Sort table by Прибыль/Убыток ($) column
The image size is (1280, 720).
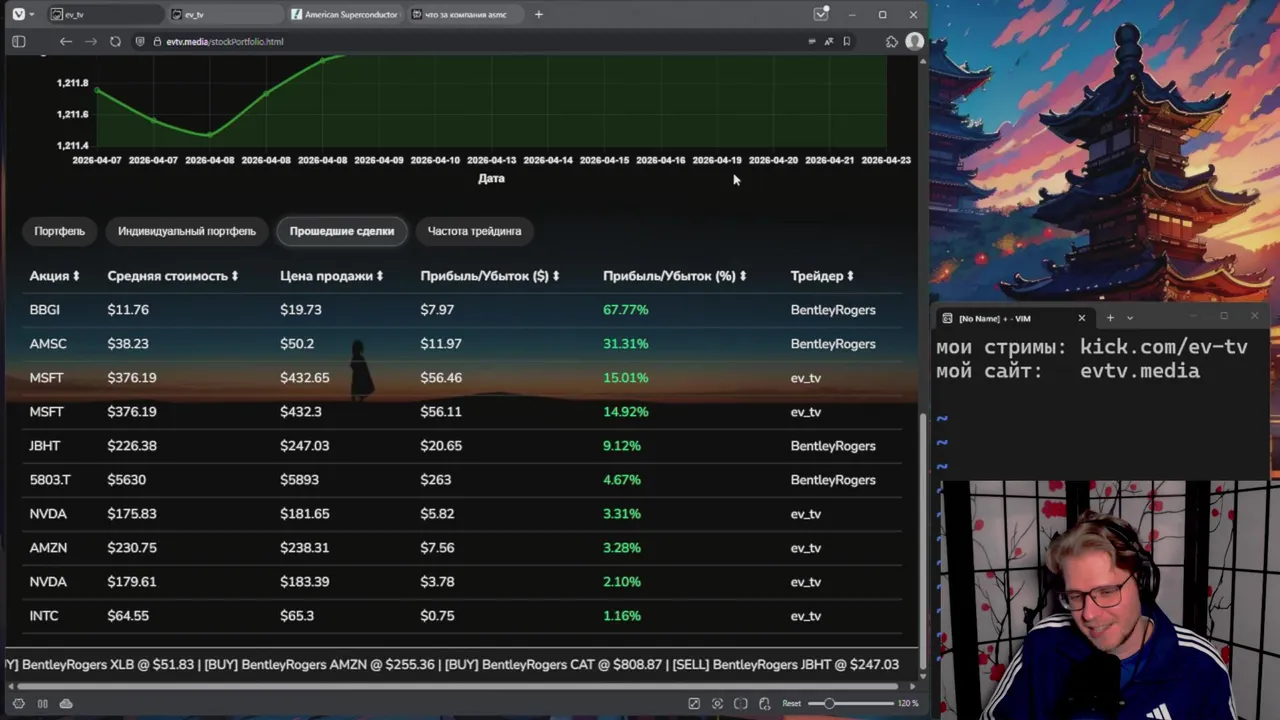490,276
